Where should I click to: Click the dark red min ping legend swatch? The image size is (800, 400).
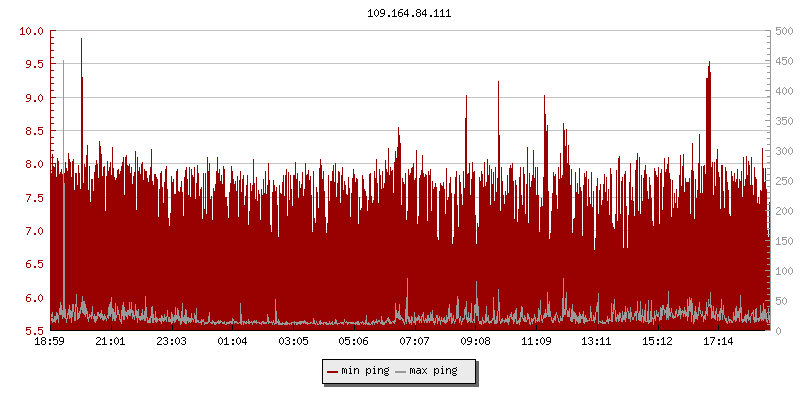coord(333,371)
